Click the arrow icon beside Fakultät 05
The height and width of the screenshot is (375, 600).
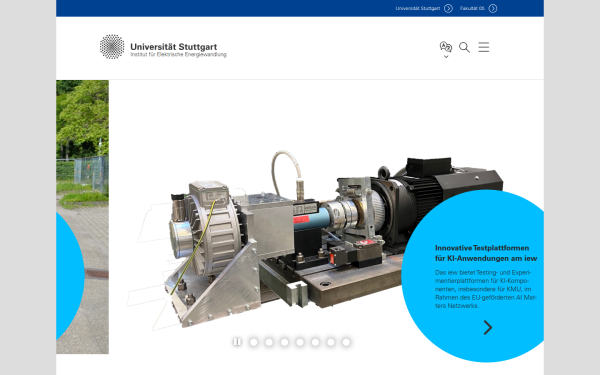(x=493, y=8)
